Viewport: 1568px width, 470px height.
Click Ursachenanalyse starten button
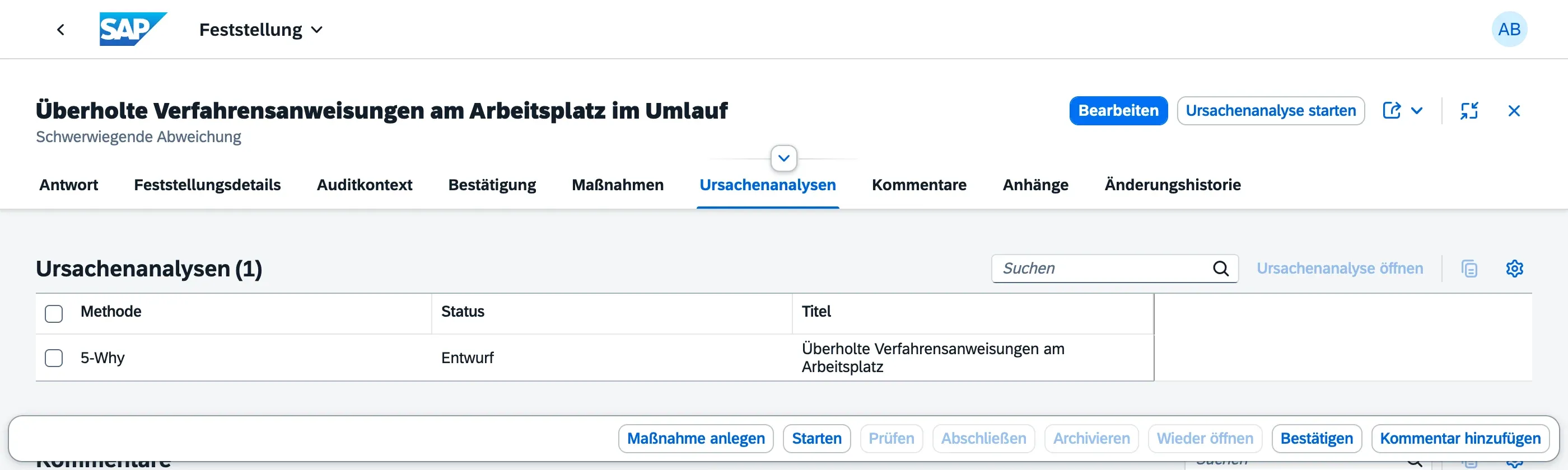[x=1270, y=111]
